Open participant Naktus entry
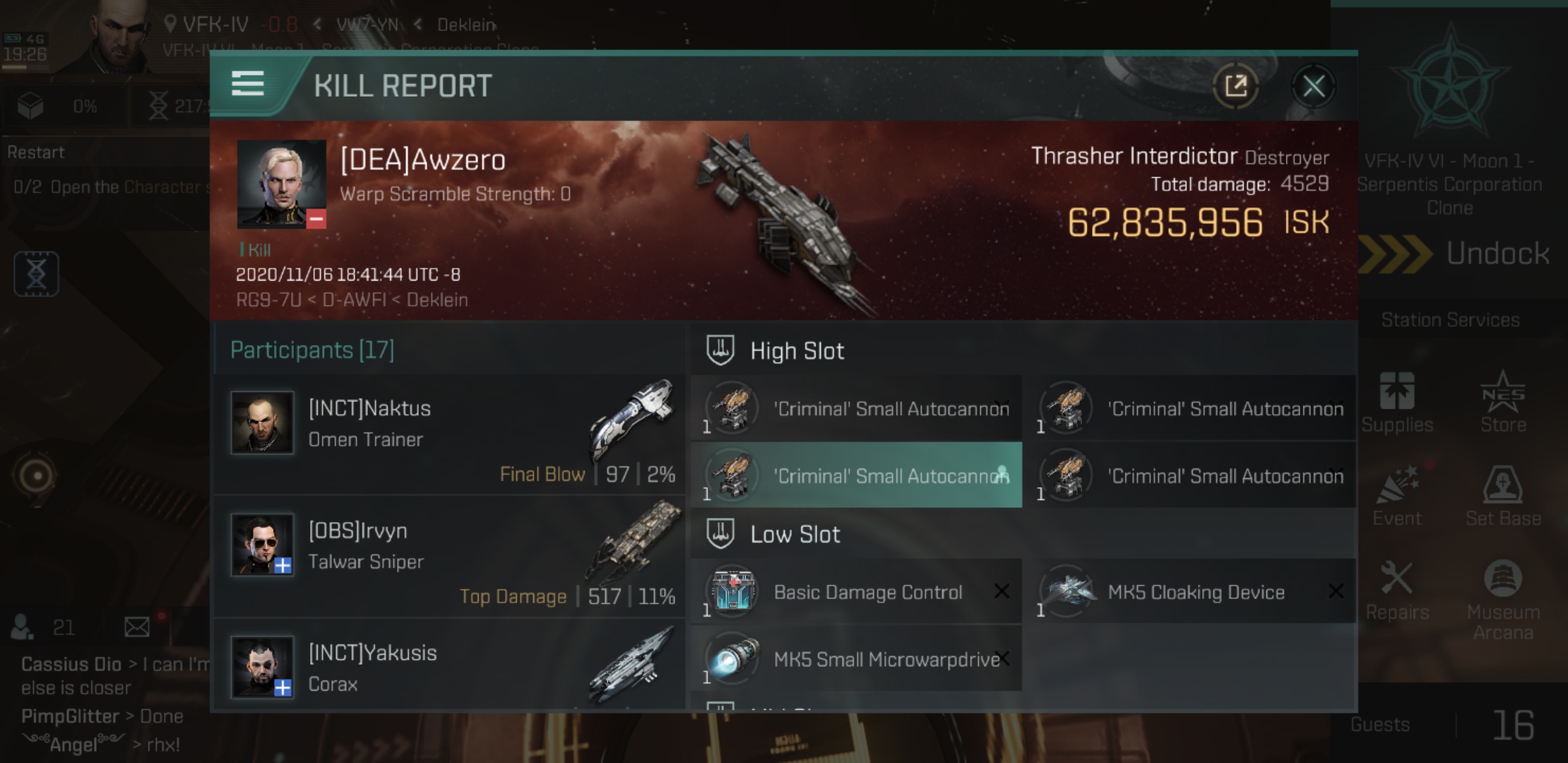1568x763 pixels. click(449, 434)
